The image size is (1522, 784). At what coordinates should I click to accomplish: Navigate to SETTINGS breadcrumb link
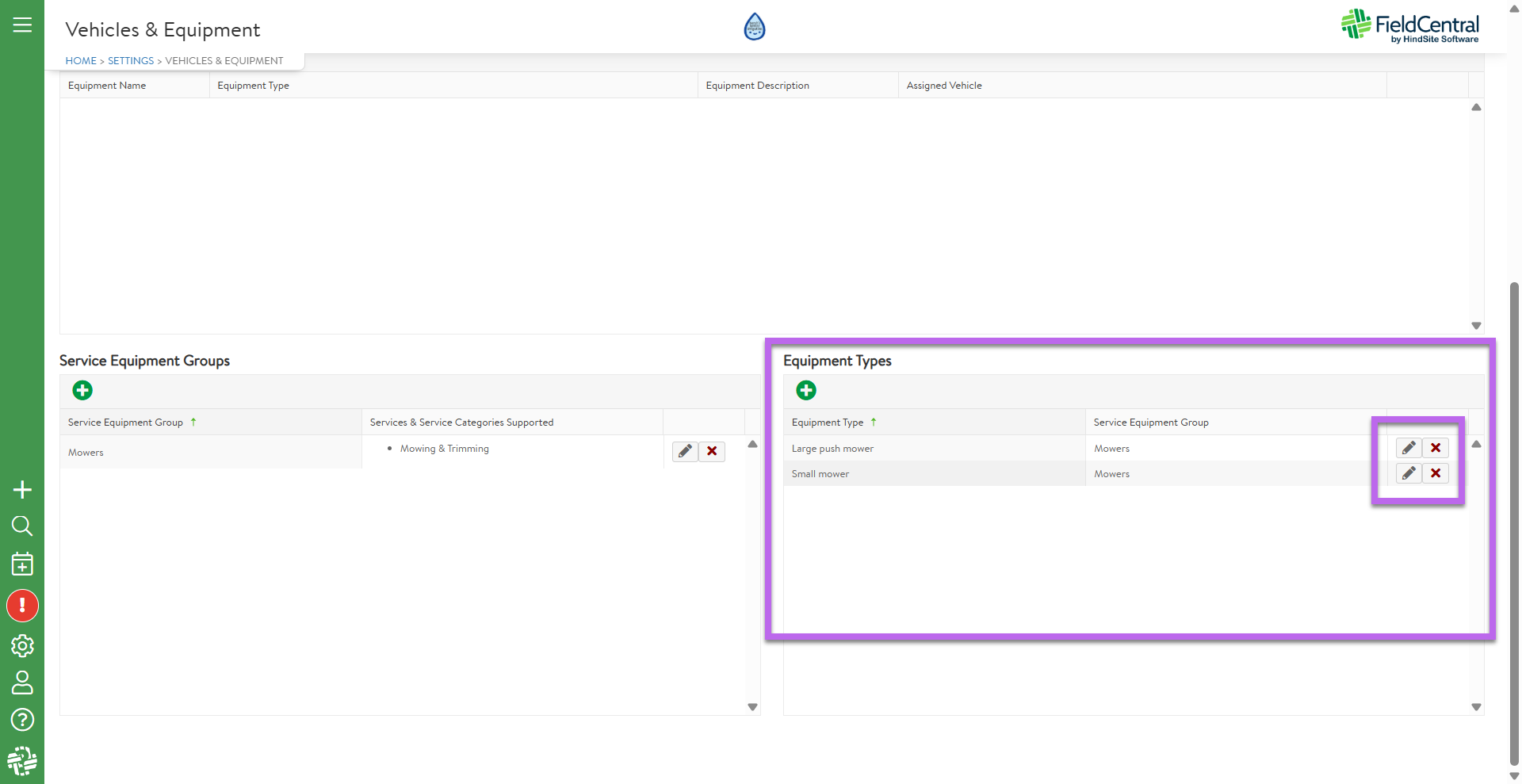(x=131, y=61)
